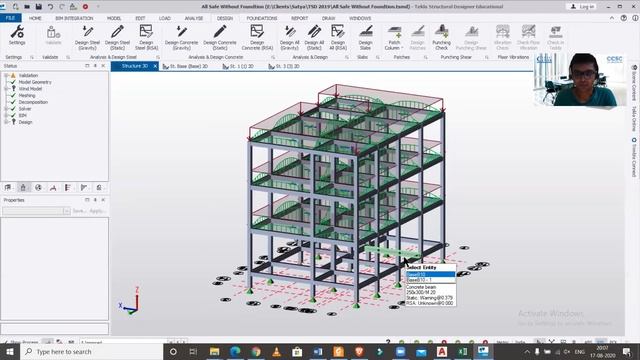Viewport: 640px width, 360px height.
Task: Open the HOME ribbon tab
Action: (35, 18)
